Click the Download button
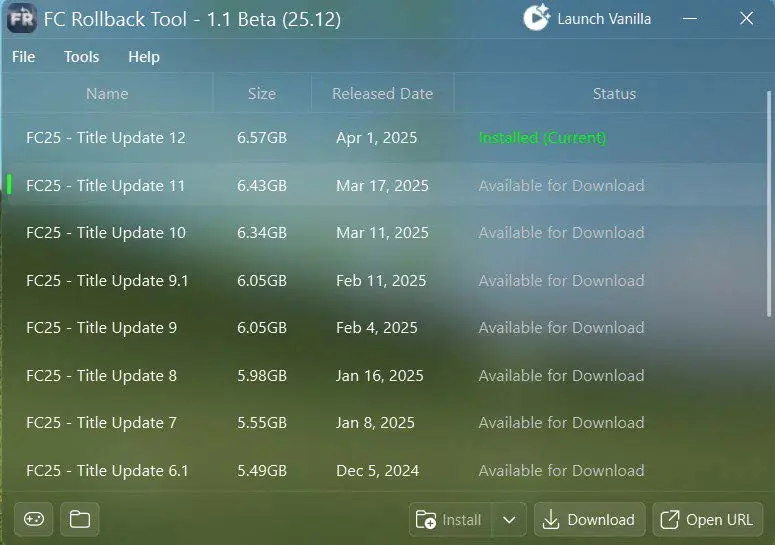This screenshot has height=545, width=775. [589, 520]
